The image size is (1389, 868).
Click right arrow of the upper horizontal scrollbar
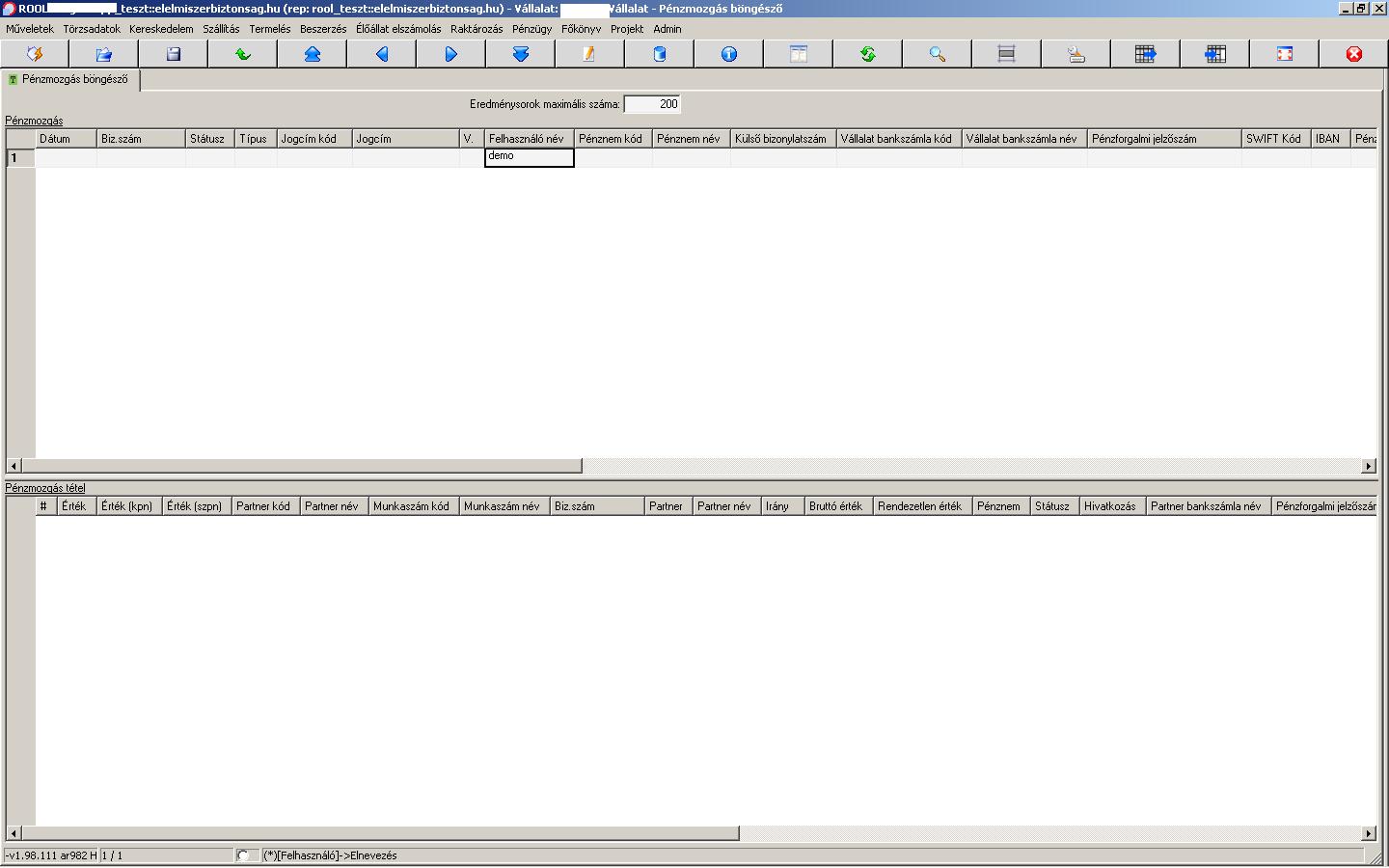(x=1368, y=466)
